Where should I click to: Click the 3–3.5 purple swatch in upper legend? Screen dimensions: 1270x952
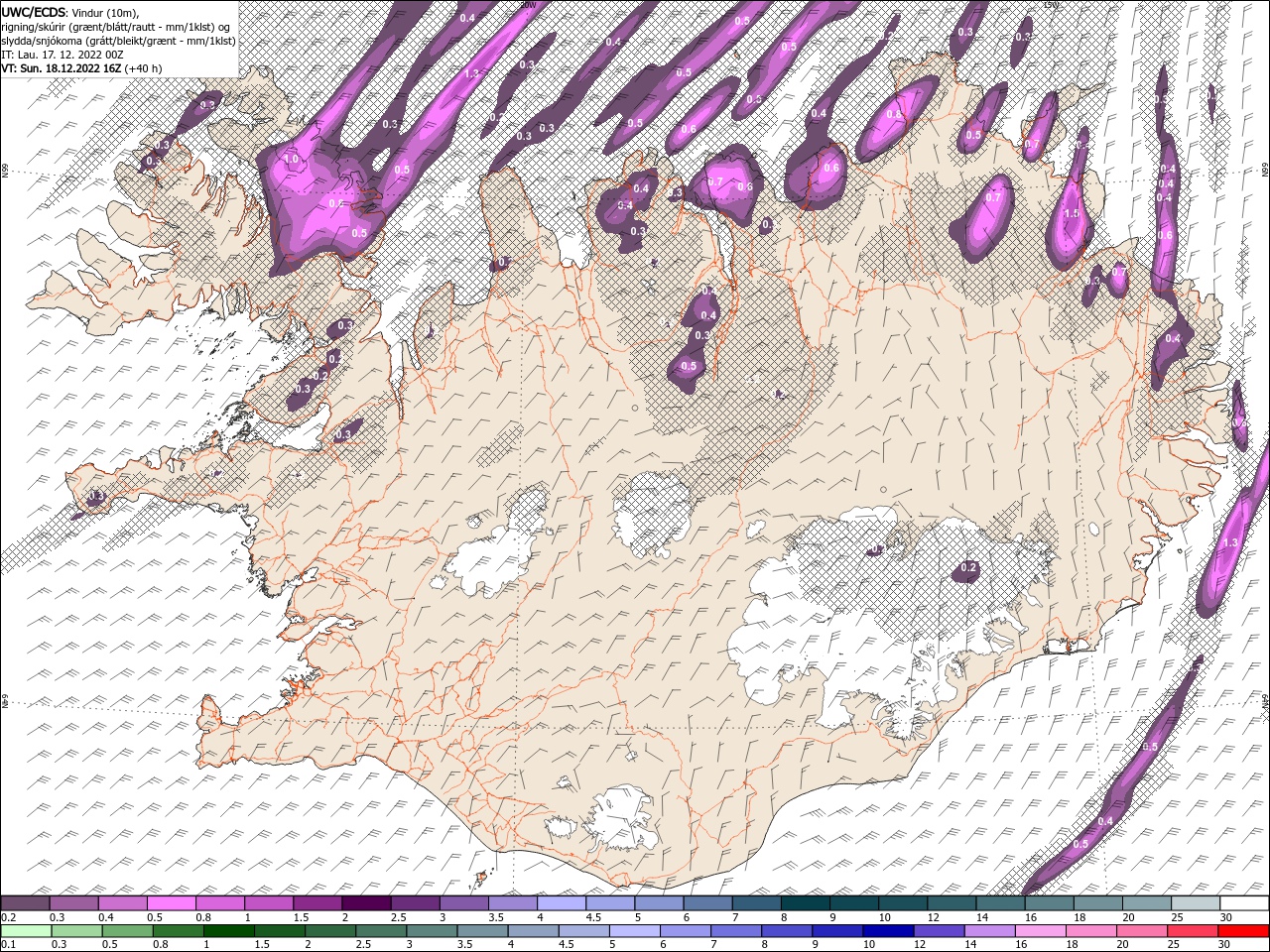(464, 903)
